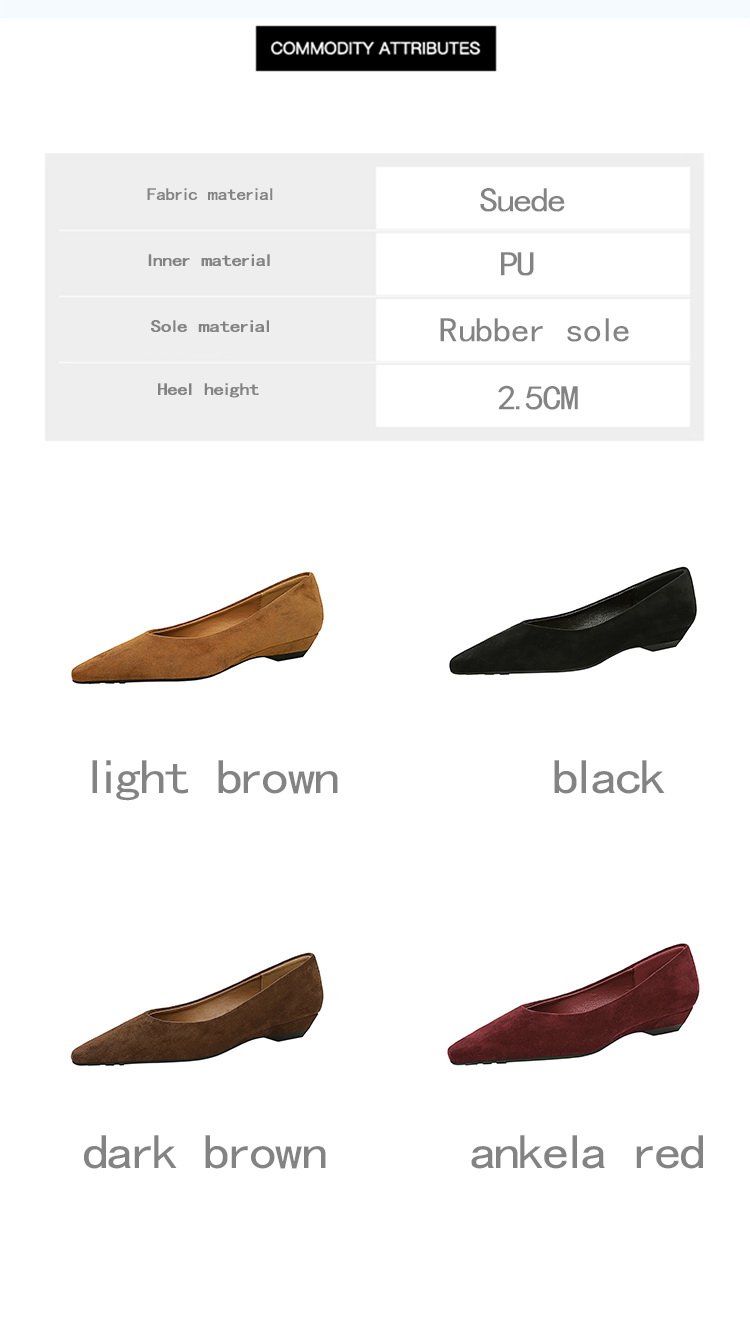
Task: Click the Fabric material row label
Action: 210,194
